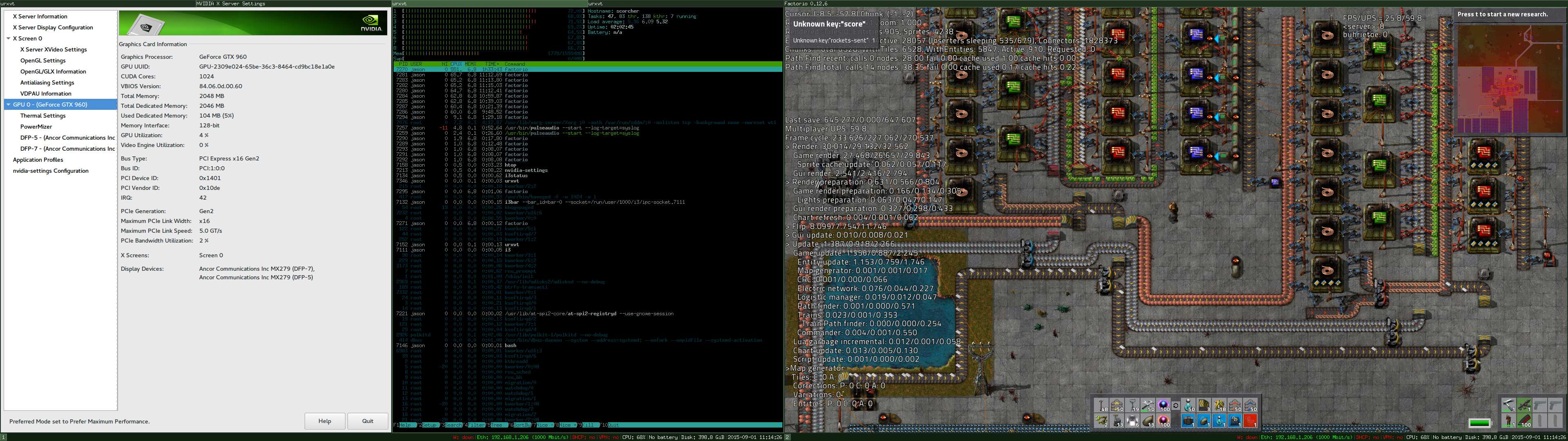Select DFP-5 Ancor Communications display

pos(67,138)
